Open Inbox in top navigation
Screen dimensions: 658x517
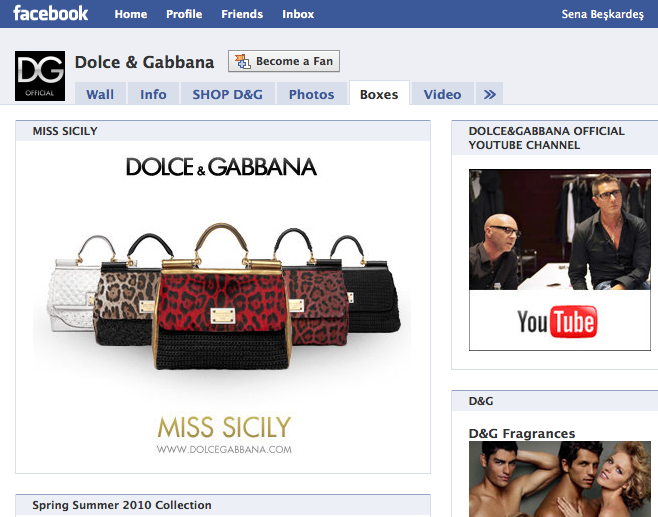click(x=298, y=14)
